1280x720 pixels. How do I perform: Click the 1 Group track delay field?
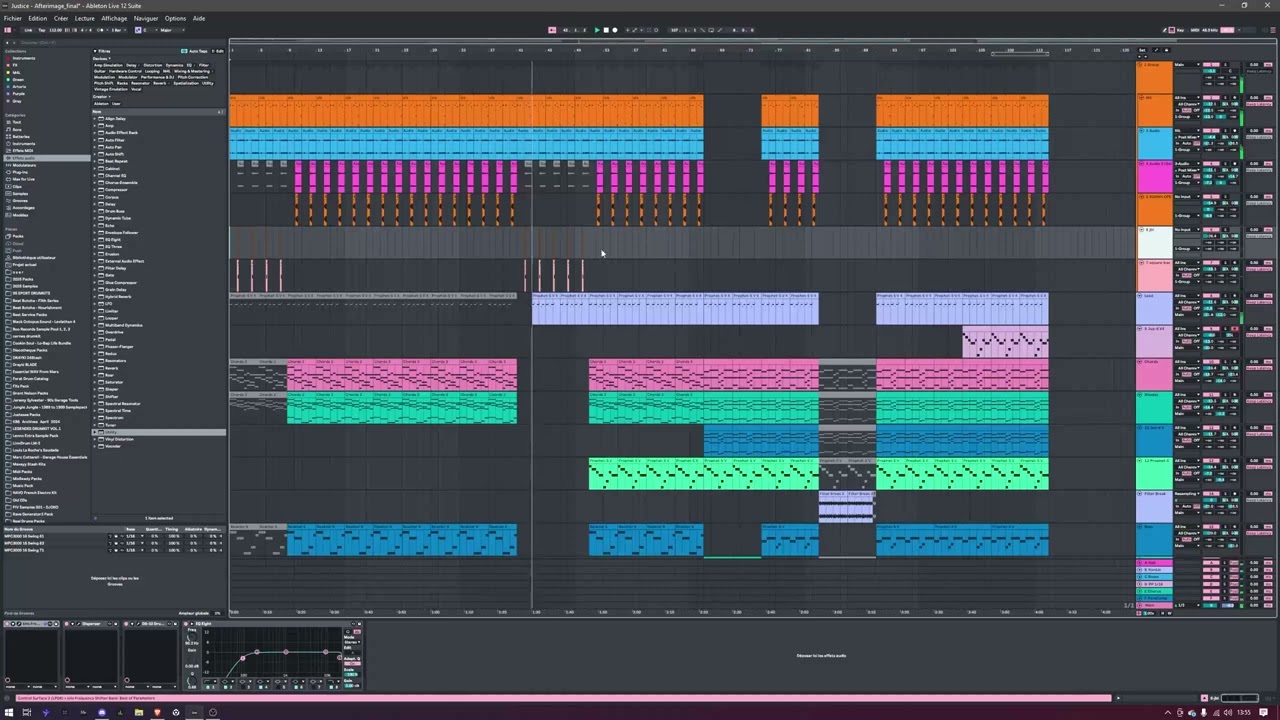(1254, 65)
